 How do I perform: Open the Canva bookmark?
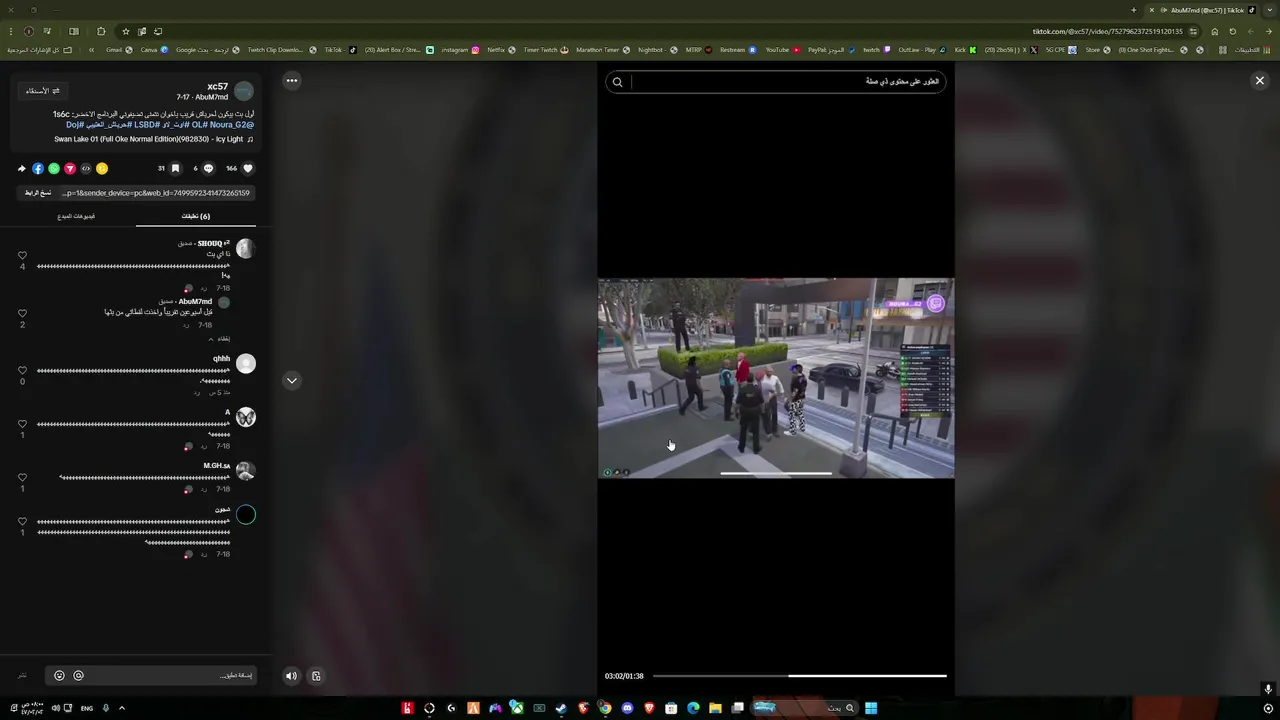pyautogui.click(x=153, y=49)
